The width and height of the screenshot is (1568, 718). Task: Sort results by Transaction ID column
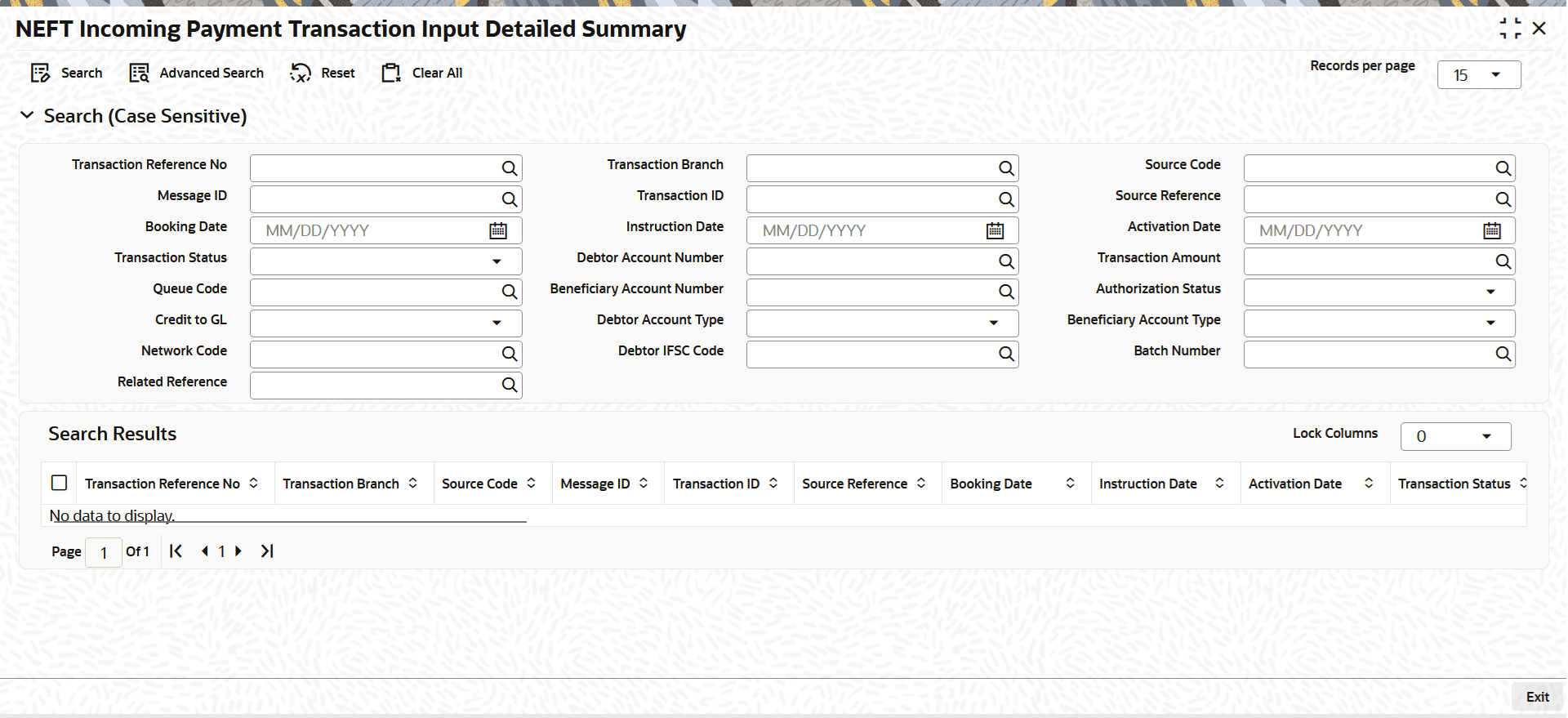(x=773, y=484)
